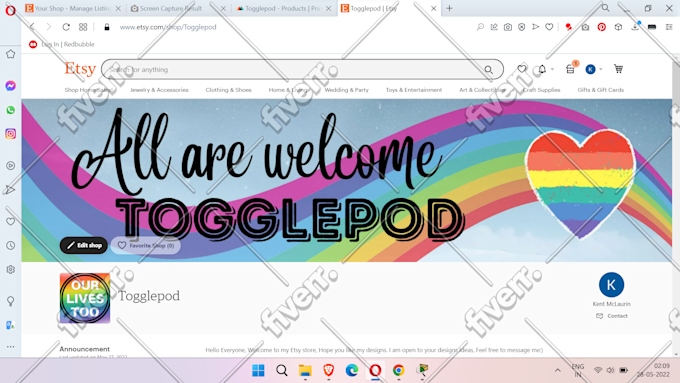
Task: Open sidebar My Flow arrow icon
Action: (x=10, y=190)
